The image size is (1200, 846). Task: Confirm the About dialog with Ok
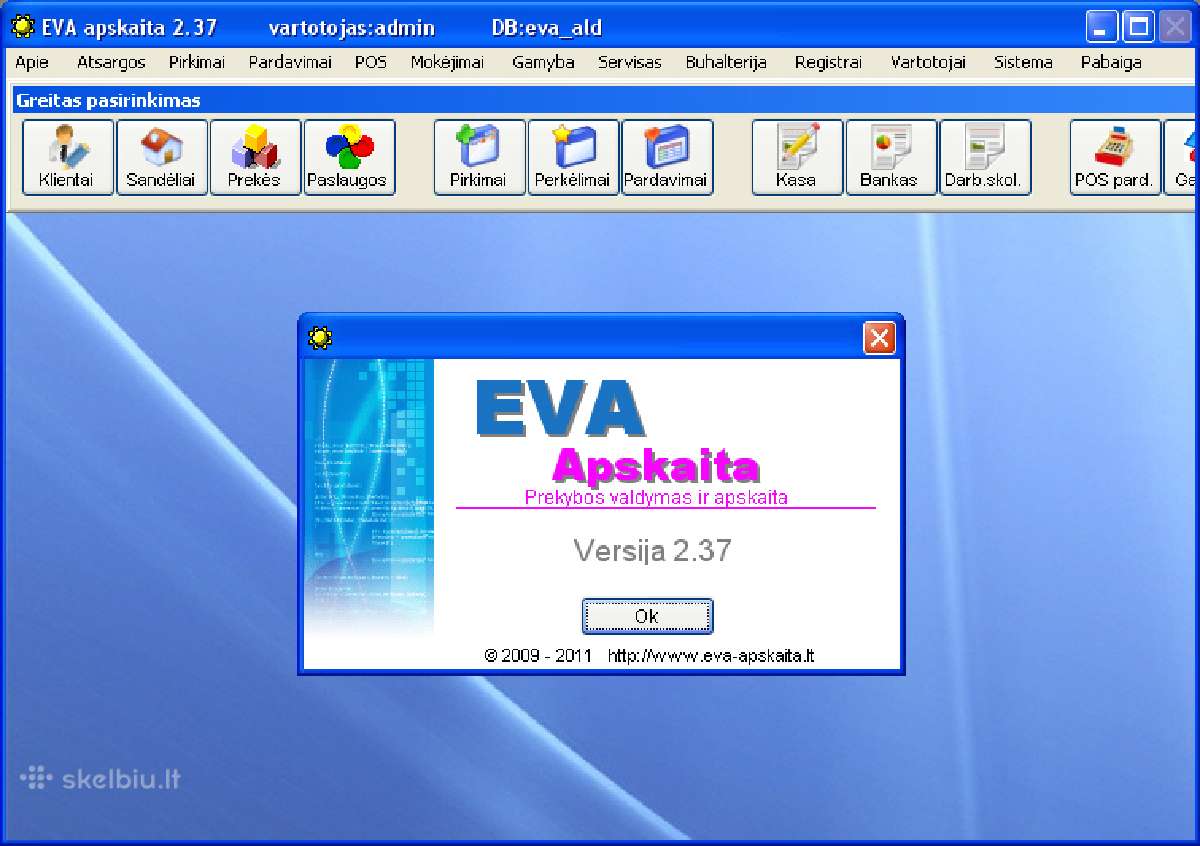(647, 616)
